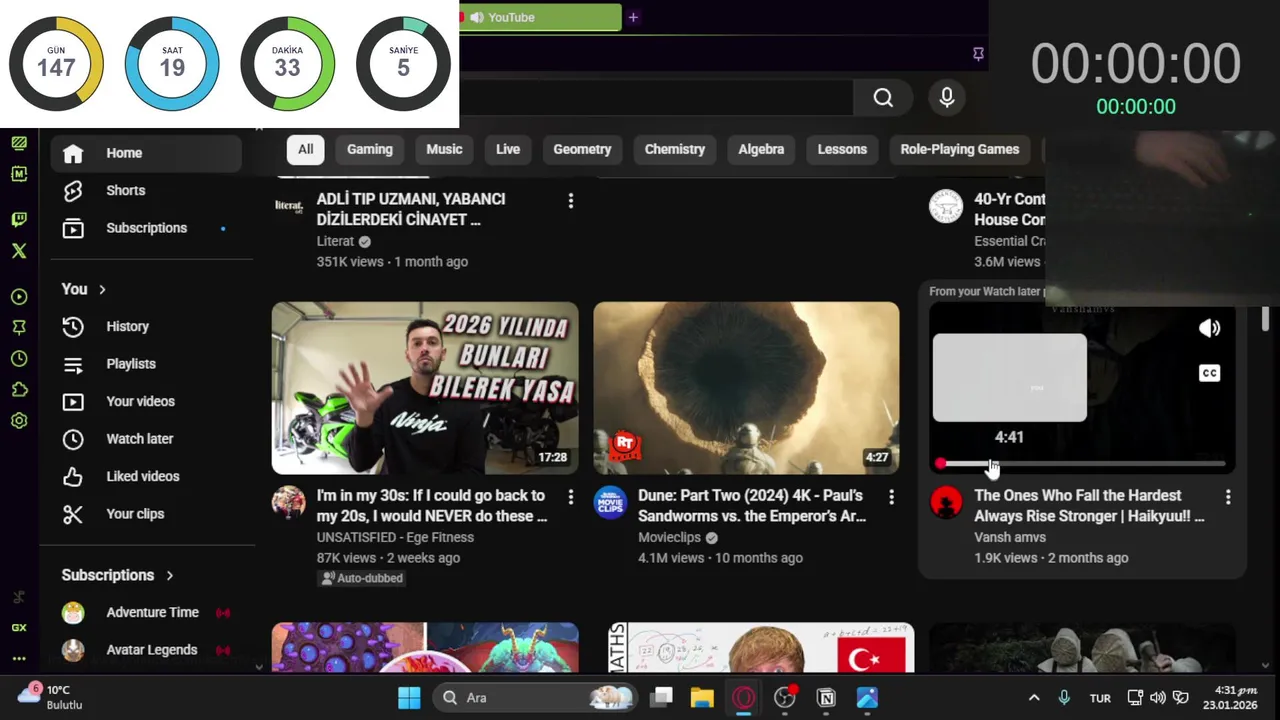Image resolution: width=1280 pixels, height=720 pixels.
Task: Open the Vansh amvs channel avatar
Action: [946, 502]
